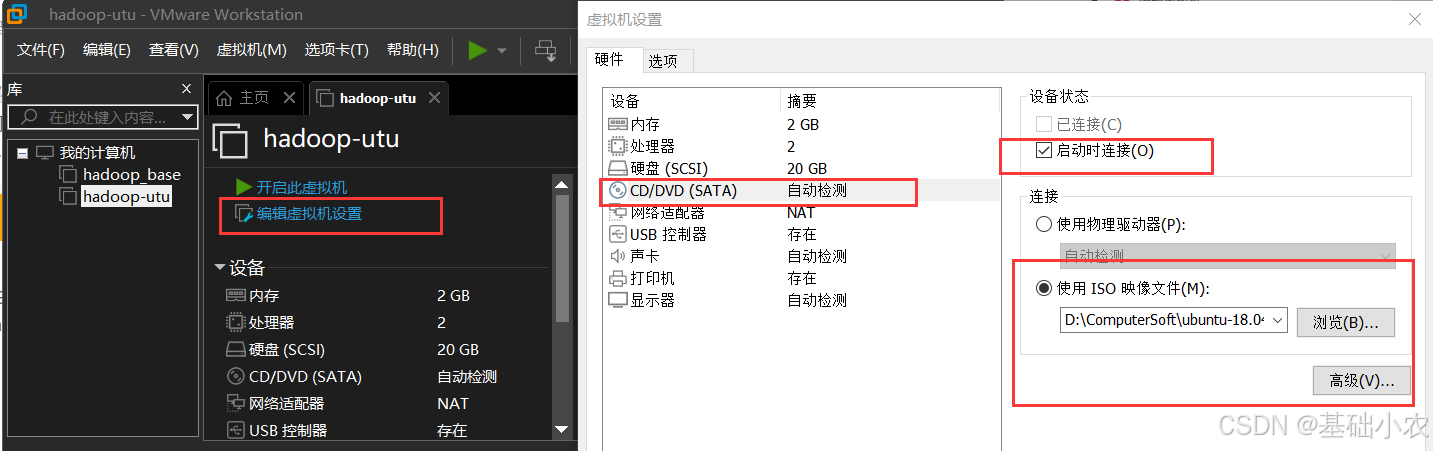Viewport: 1433px width, 451px height.
Task: Click NAT summary value in hardware list
Action: coord(801,212)
